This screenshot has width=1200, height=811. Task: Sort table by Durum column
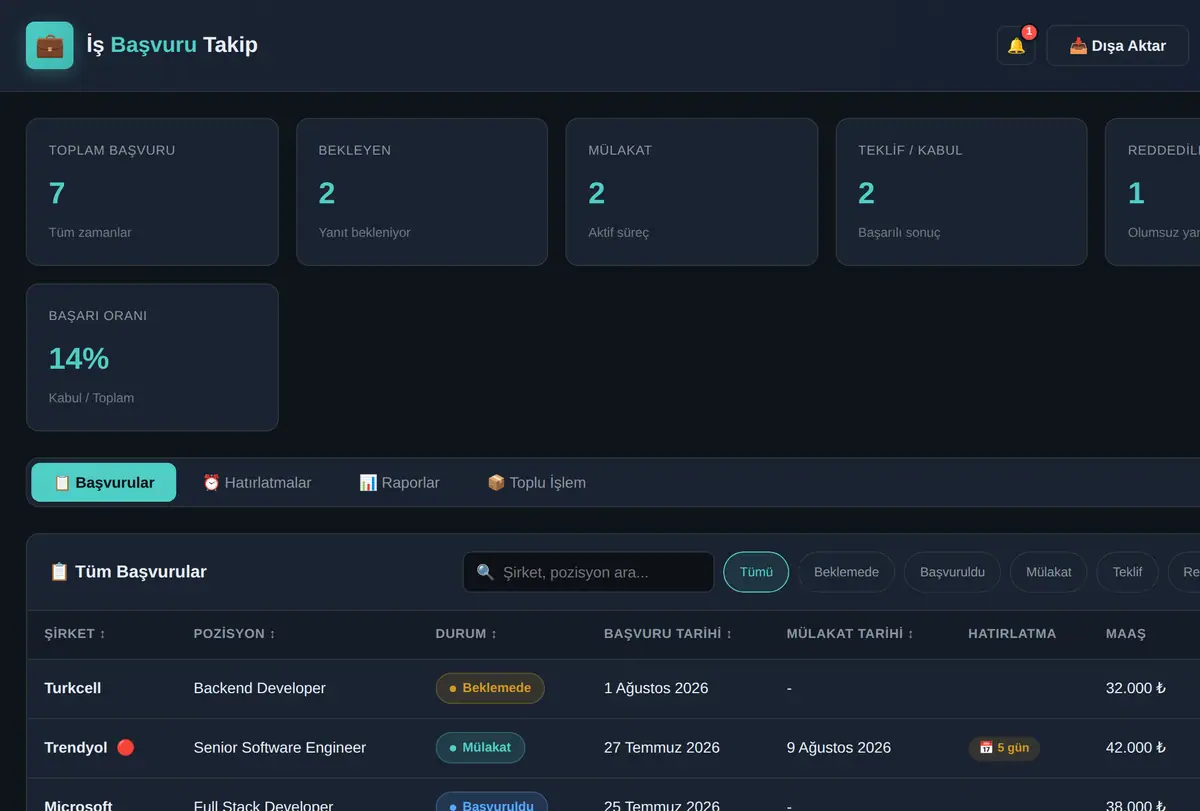tap(467, 634)
